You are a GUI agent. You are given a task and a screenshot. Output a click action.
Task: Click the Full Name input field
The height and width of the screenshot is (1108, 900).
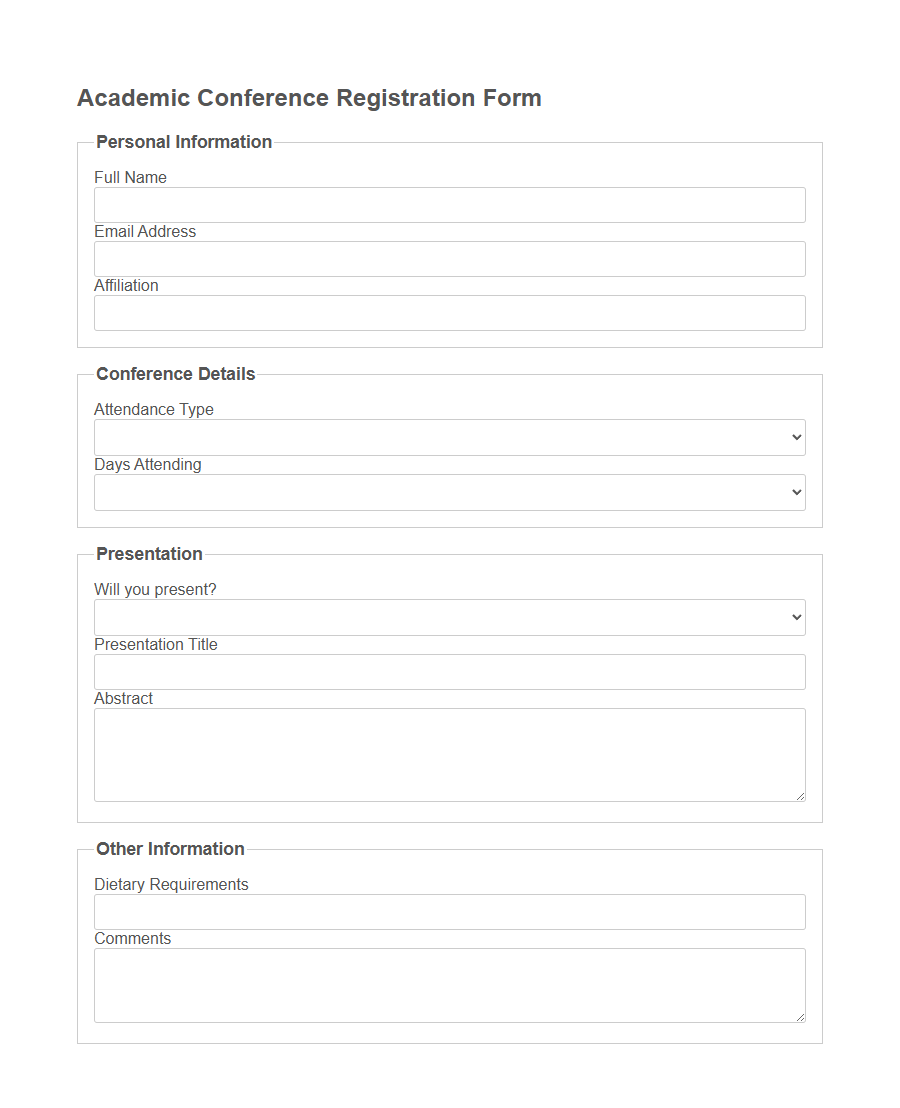(x=449, y=205)
